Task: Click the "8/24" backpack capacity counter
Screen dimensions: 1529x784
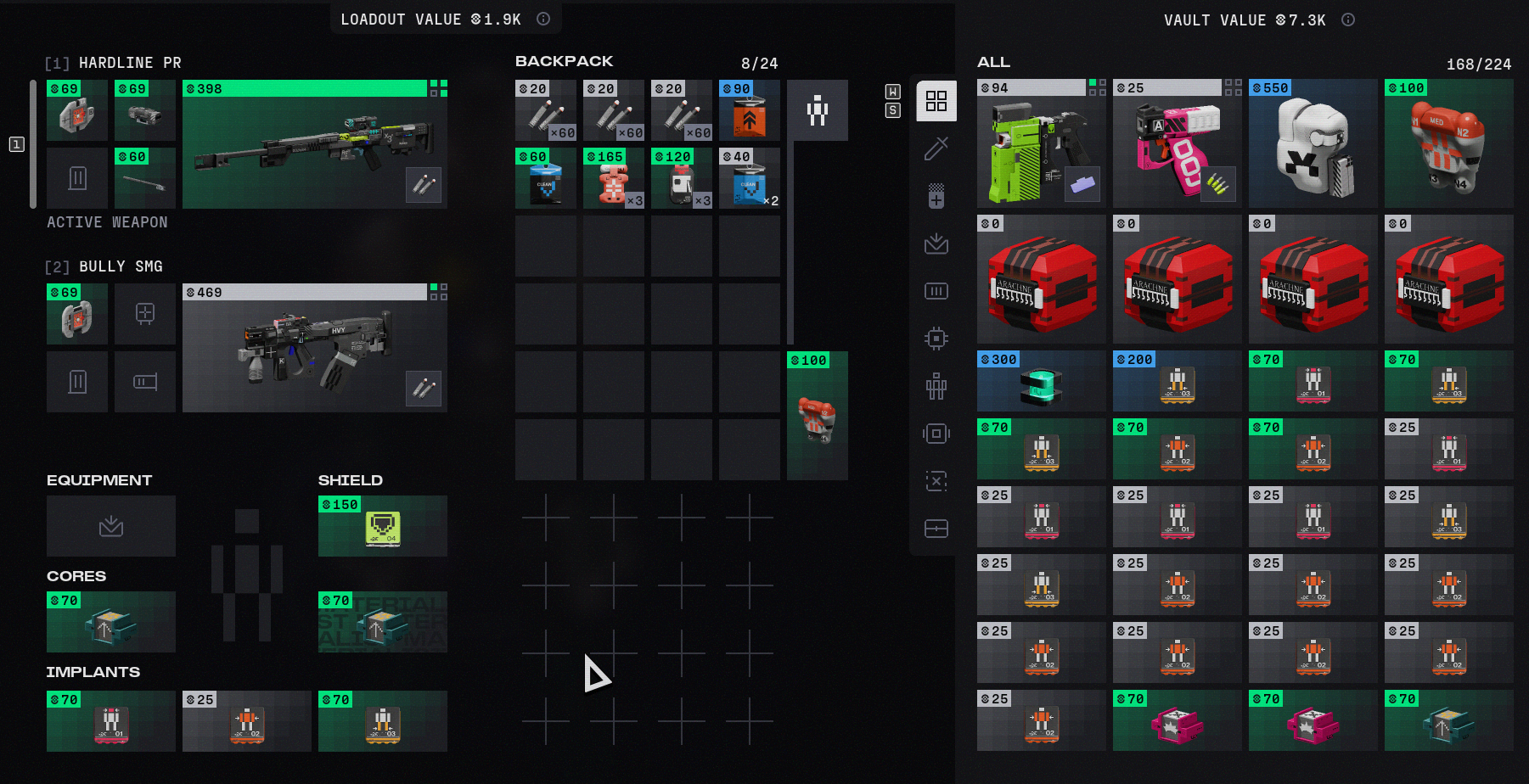Action: pyautogui.click(x=759, y=64)
